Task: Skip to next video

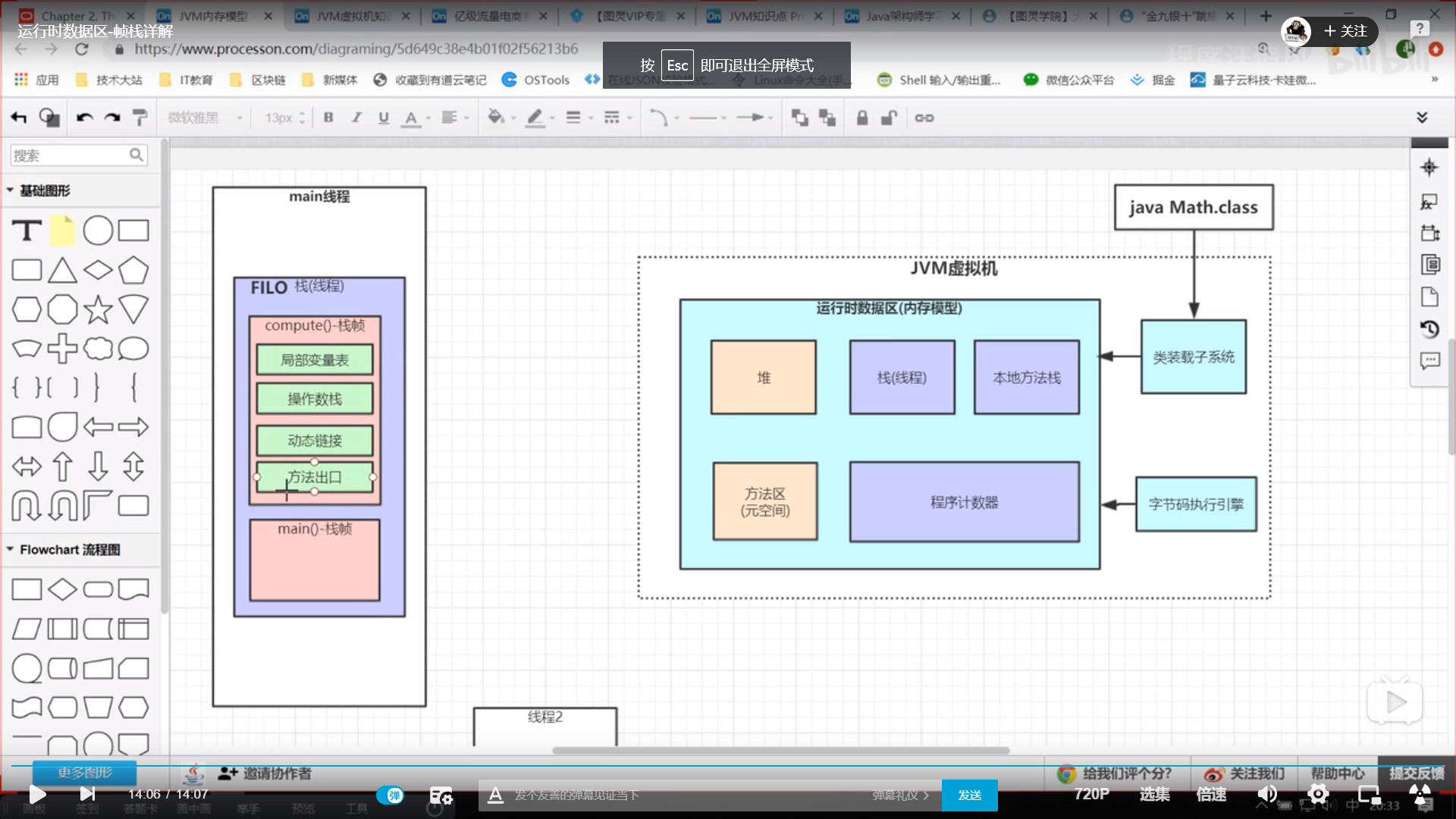Action: (x=87, y=794)
